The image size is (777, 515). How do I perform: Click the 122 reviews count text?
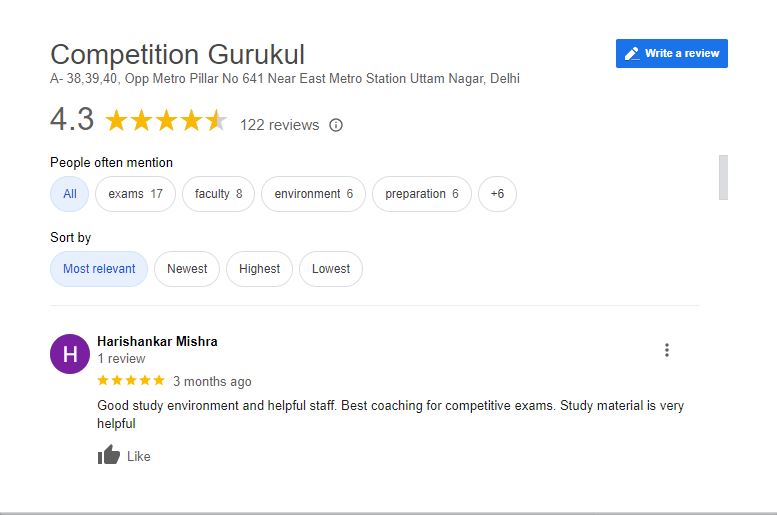click(x=279, y=125)
